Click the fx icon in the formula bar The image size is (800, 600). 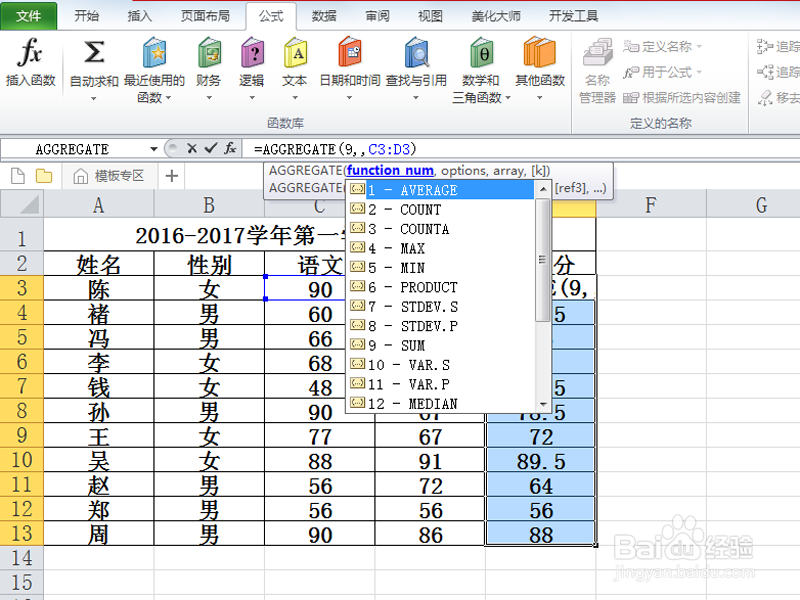click(x=230, y=148)
